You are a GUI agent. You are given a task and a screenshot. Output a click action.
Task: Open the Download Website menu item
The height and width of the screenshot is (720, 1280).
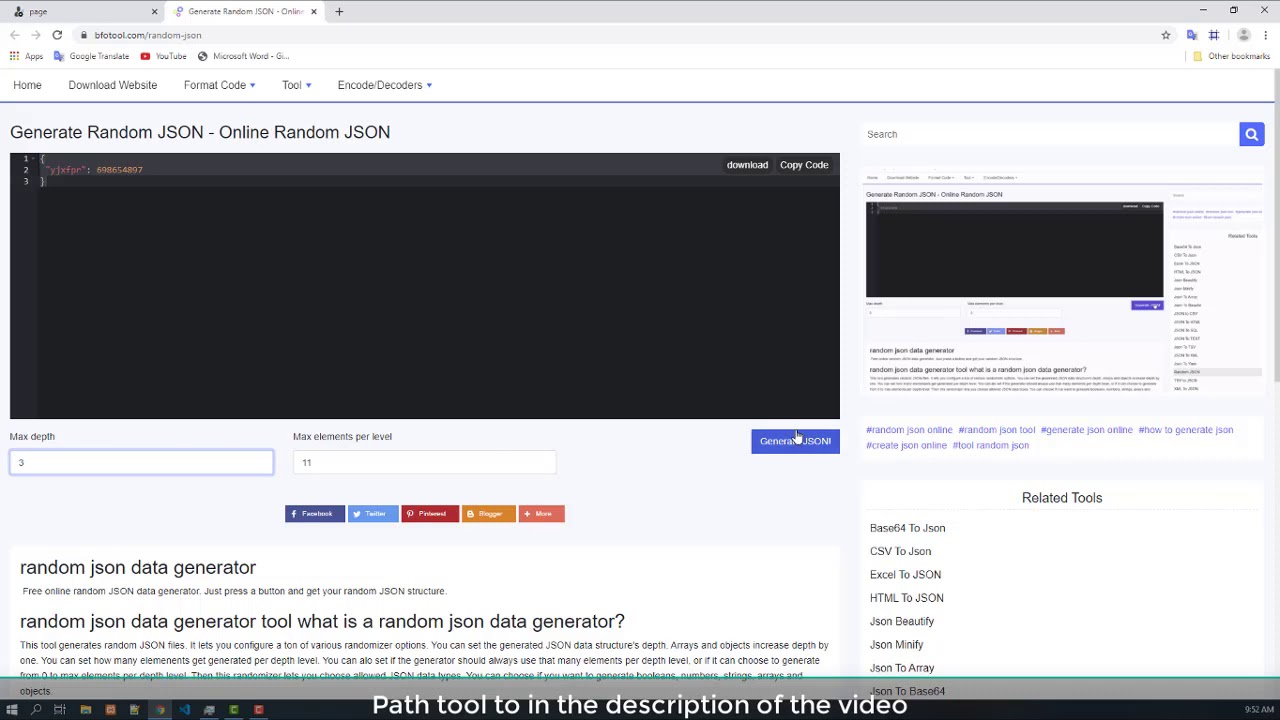(x=113, y=85)
